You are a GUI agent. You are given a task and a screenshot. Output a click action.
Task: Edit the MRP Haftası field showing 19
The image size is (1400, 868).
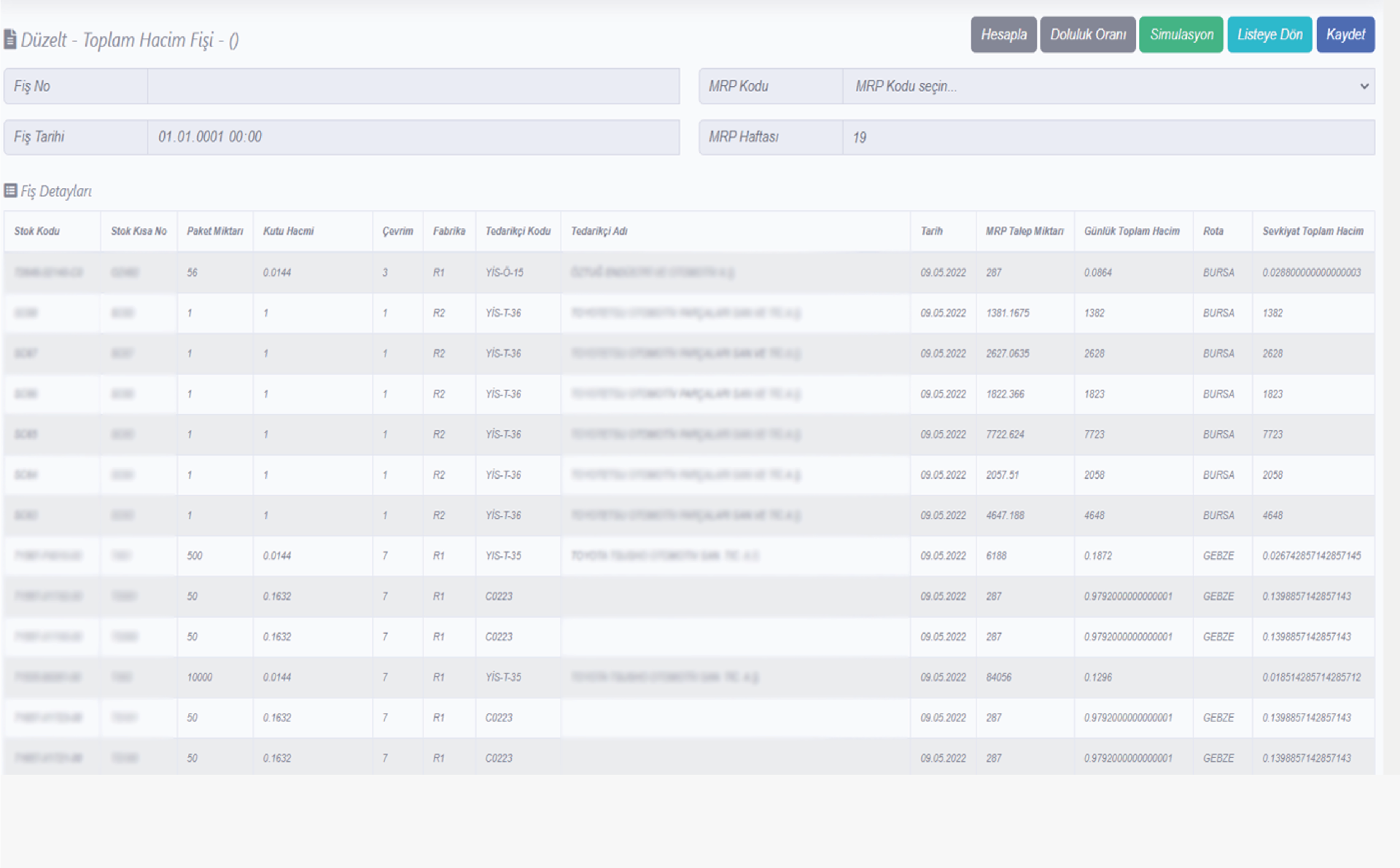[1107, 137]
